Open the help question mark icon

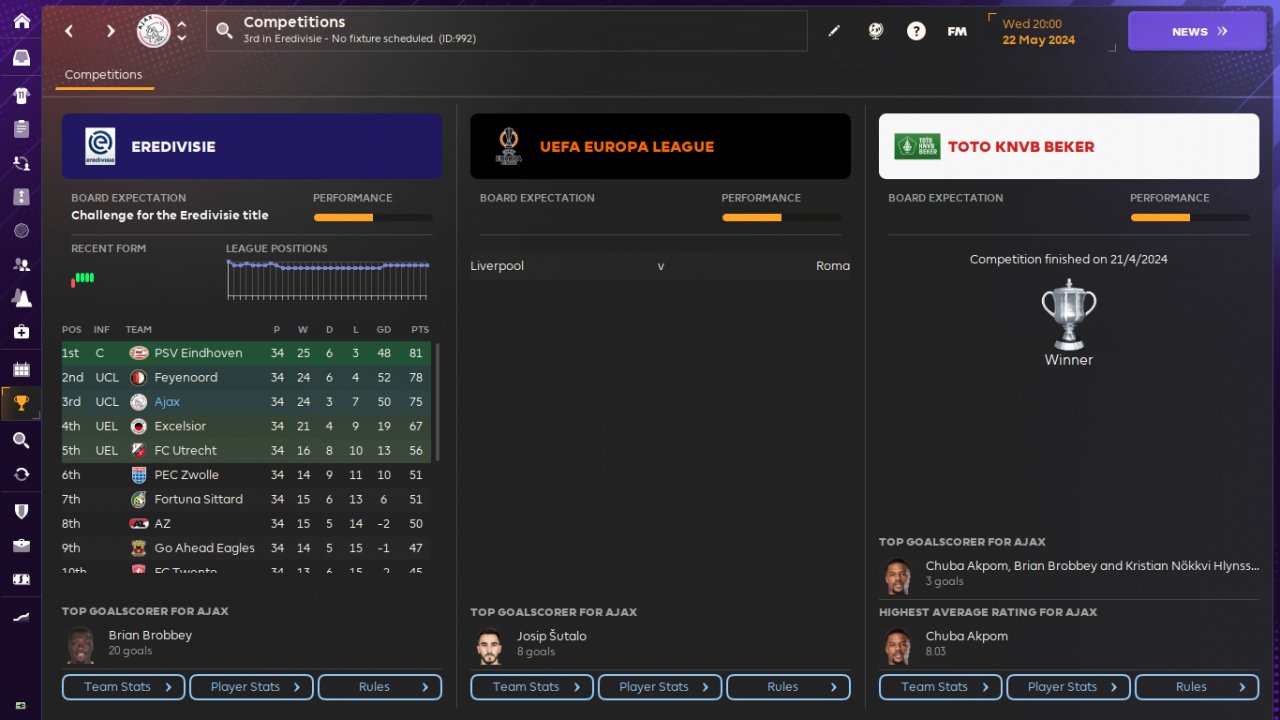(916, 31)
